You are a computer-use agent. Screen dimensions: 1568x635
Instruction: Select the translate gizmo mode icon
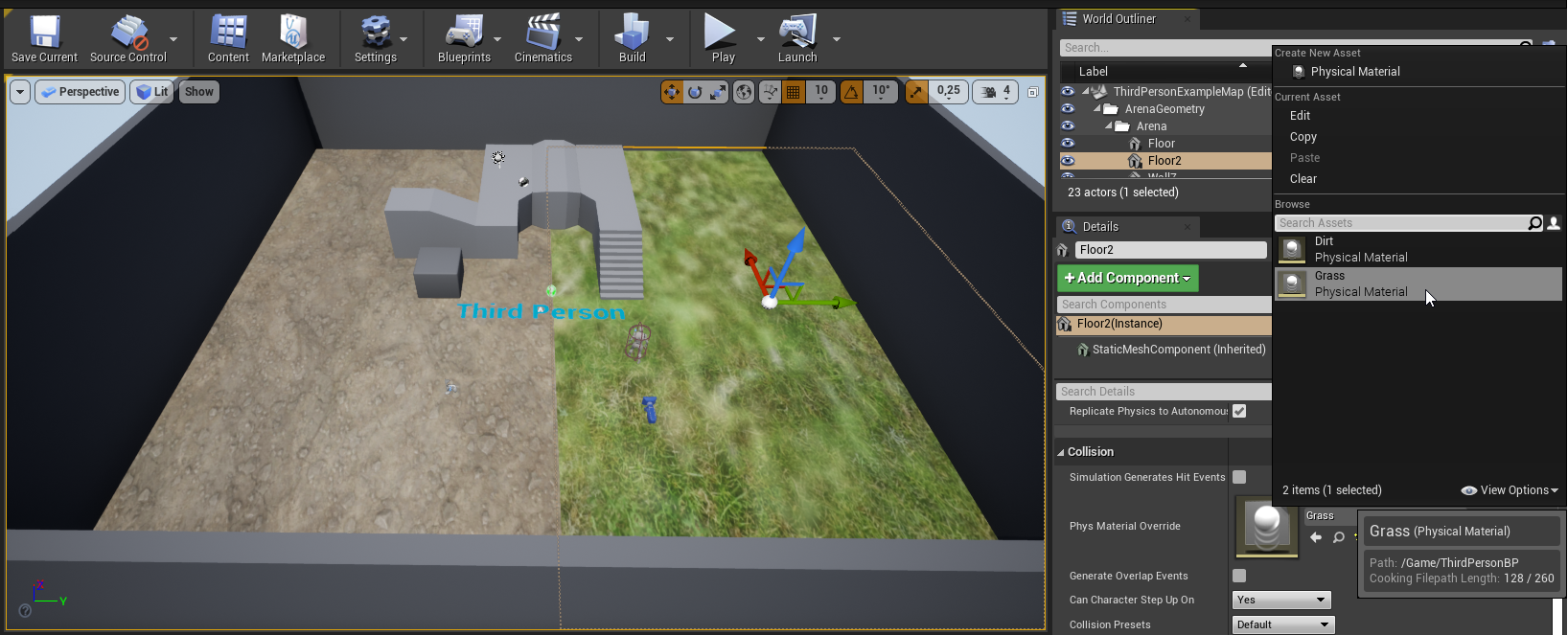672,92
